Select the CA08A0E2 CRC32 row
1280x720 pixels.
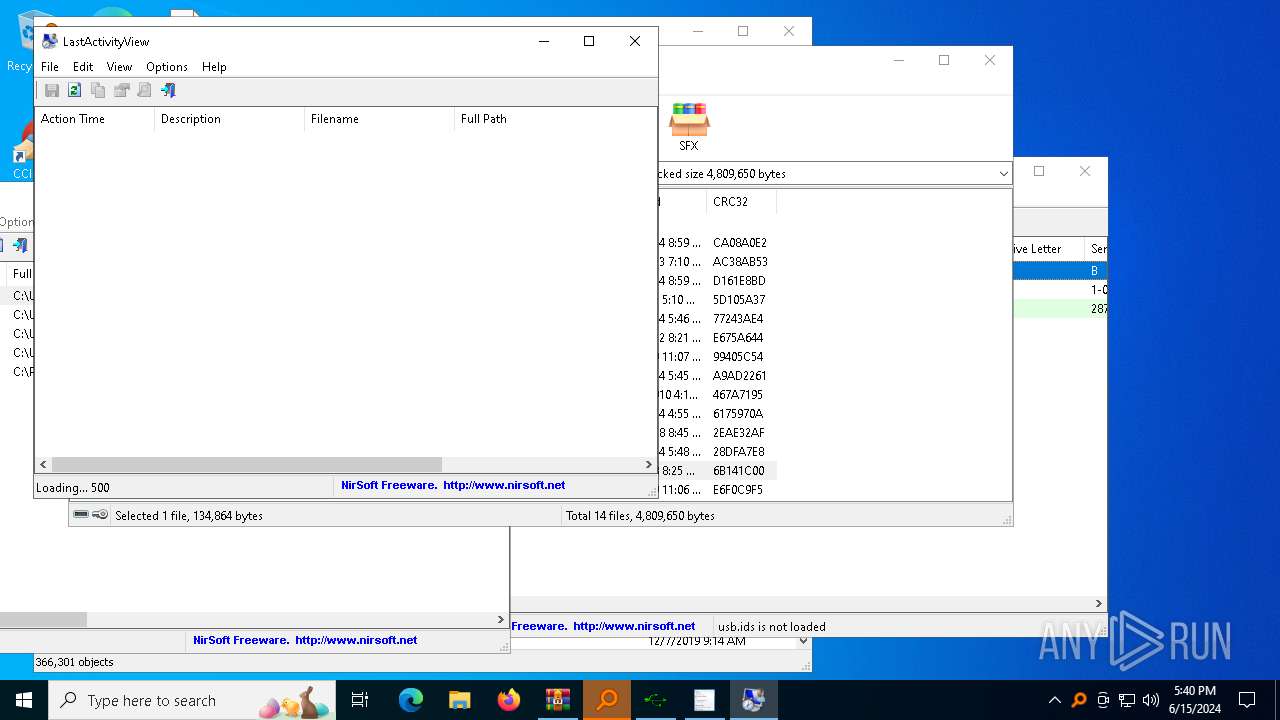click(739, 243)
